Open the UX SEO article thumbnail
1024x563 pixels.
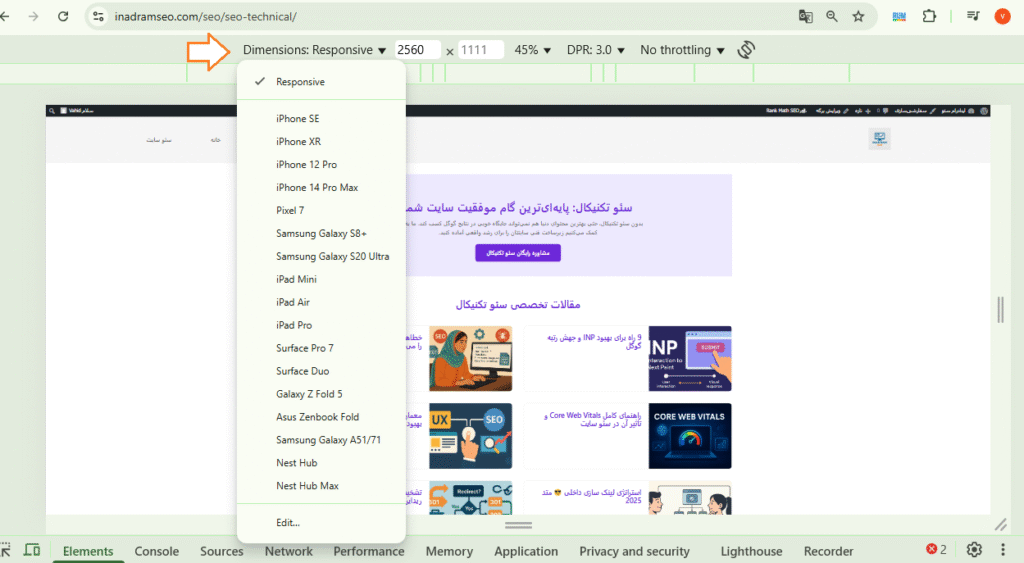[x=470, y=436]
